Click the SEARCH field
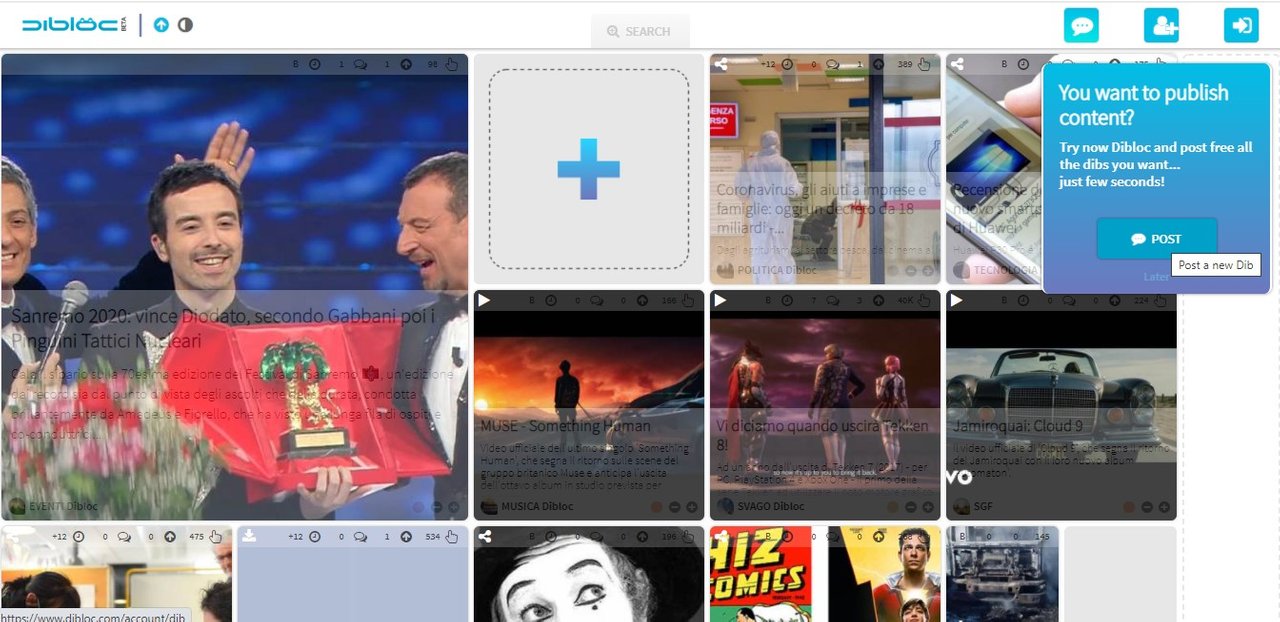The height and width of the screenshot is (622, 1280). click(x=640, y=31)
